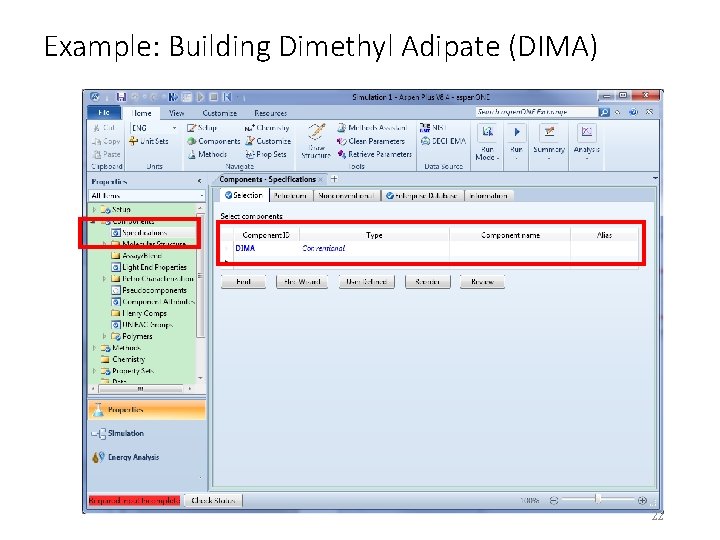Open the Methods Assistant tool
The image size is (720, 540).
click(372, 128)
